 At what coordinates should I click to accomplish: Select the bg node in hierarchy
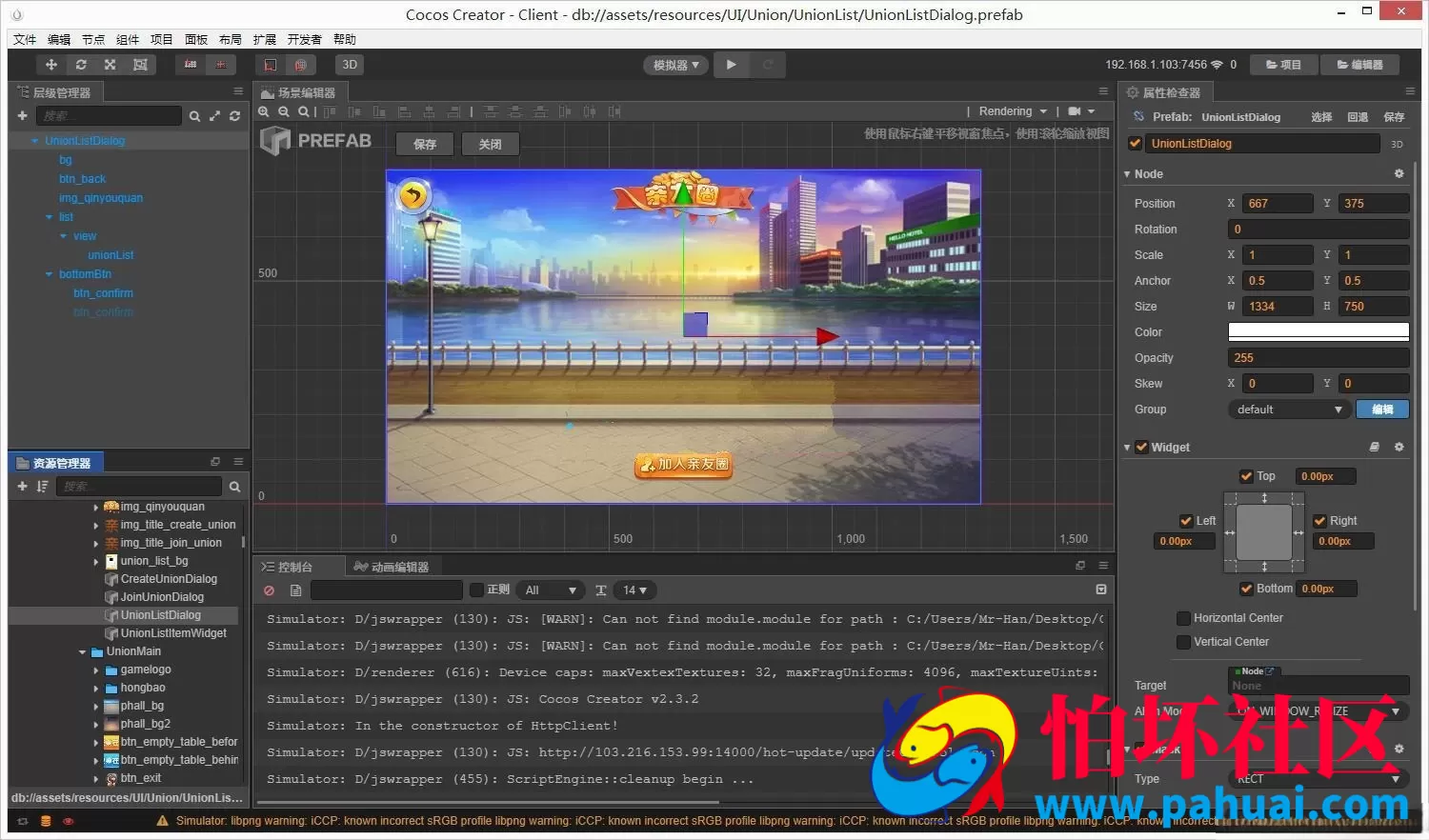click(x=66, y=160)
